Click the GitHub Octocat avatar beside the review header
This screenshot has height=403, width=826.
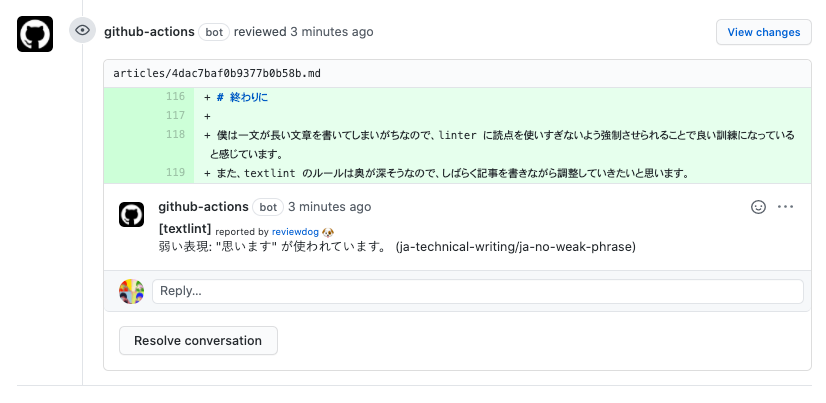(x=35, y=34)
